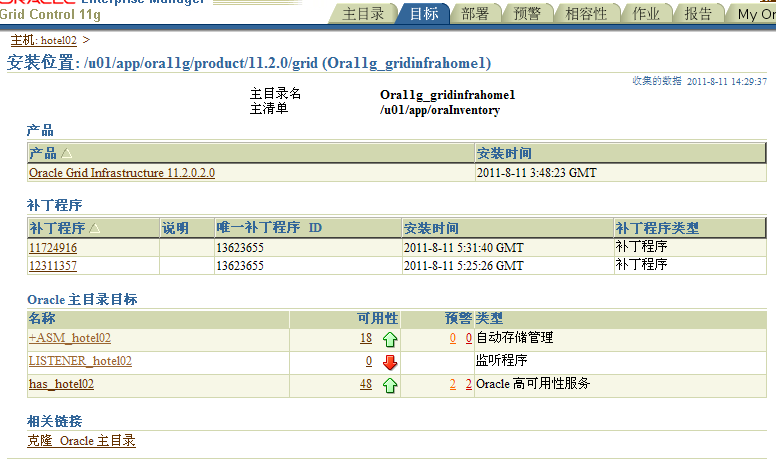Open the 主目录 tab
The width and height of the screenshot is (776, 461).
coord(363,13)
